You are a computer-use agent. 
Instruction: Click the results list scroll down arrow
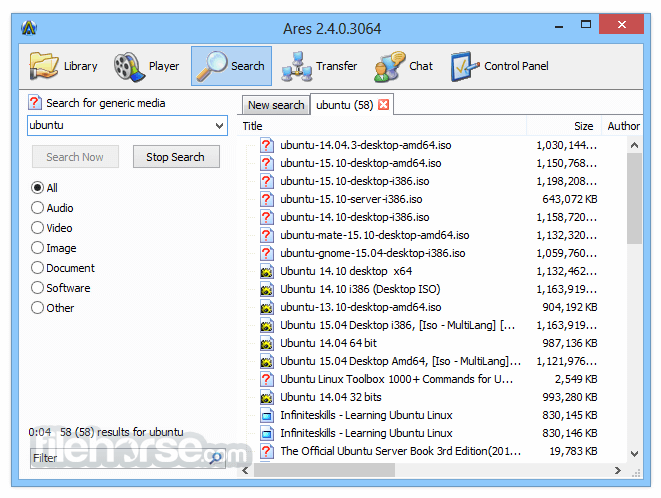(634, 454)
